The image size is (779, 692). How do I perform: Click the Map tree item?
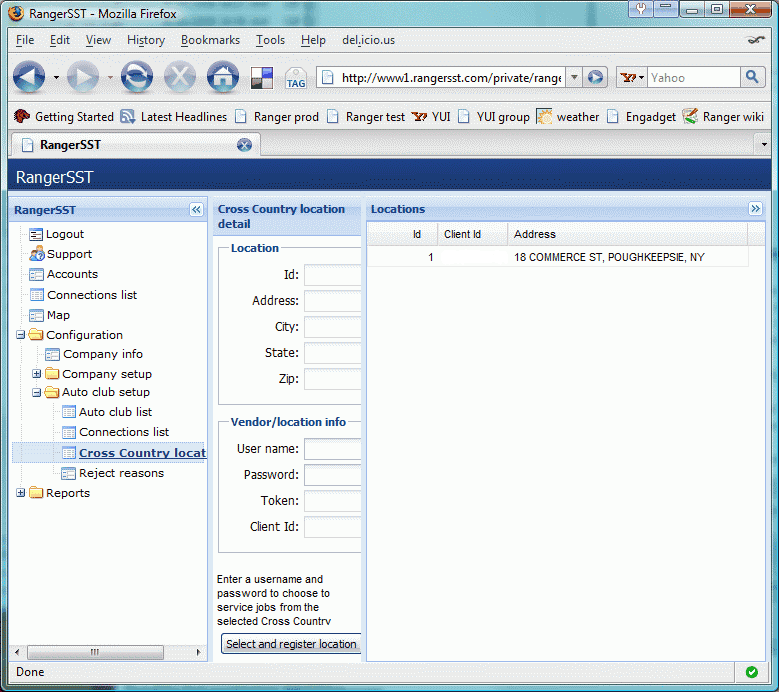(x=58, y=315)
